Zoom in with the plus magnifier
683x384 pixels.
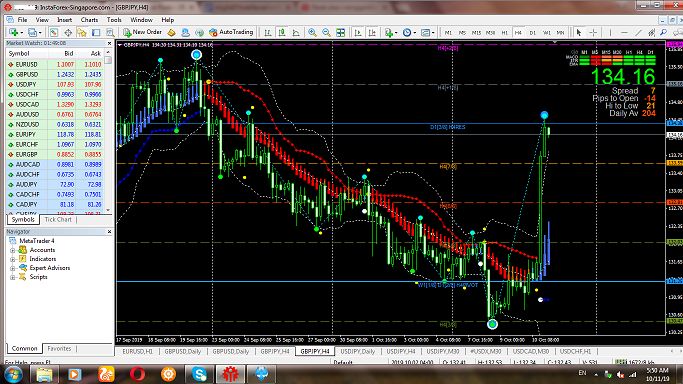(312, 32)
